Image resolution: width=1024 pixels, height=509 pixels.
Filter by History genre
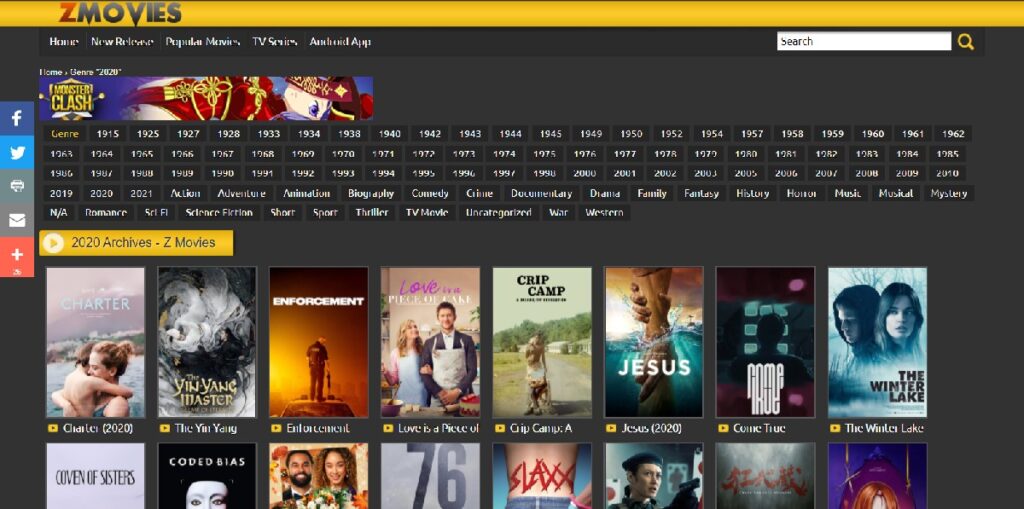click(752, 193)
